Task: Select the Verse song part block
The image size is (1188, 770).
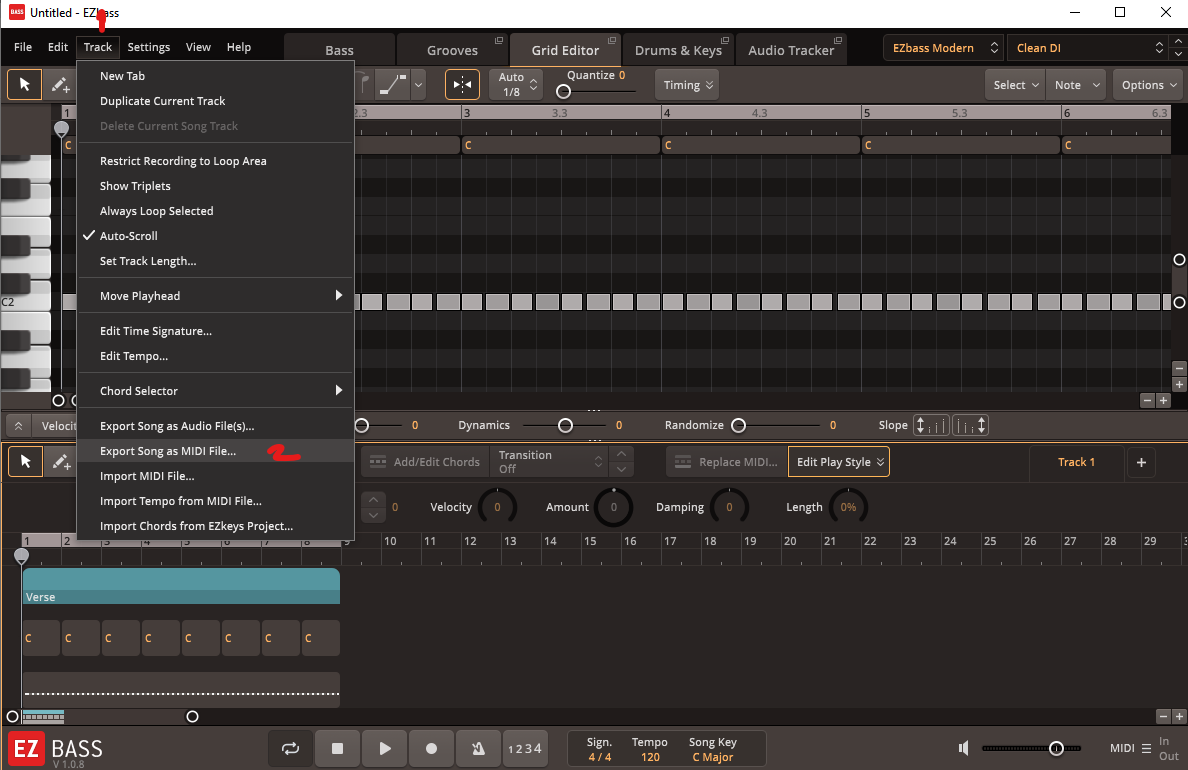Action: [181, 586]
